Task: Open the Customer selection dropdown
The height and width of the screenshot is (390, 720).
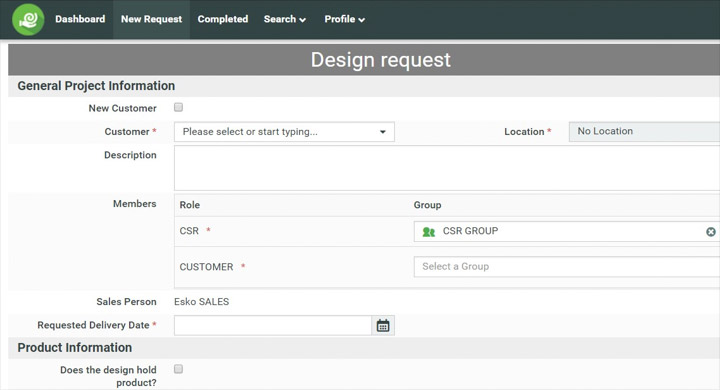Action: tap(284, 132)
